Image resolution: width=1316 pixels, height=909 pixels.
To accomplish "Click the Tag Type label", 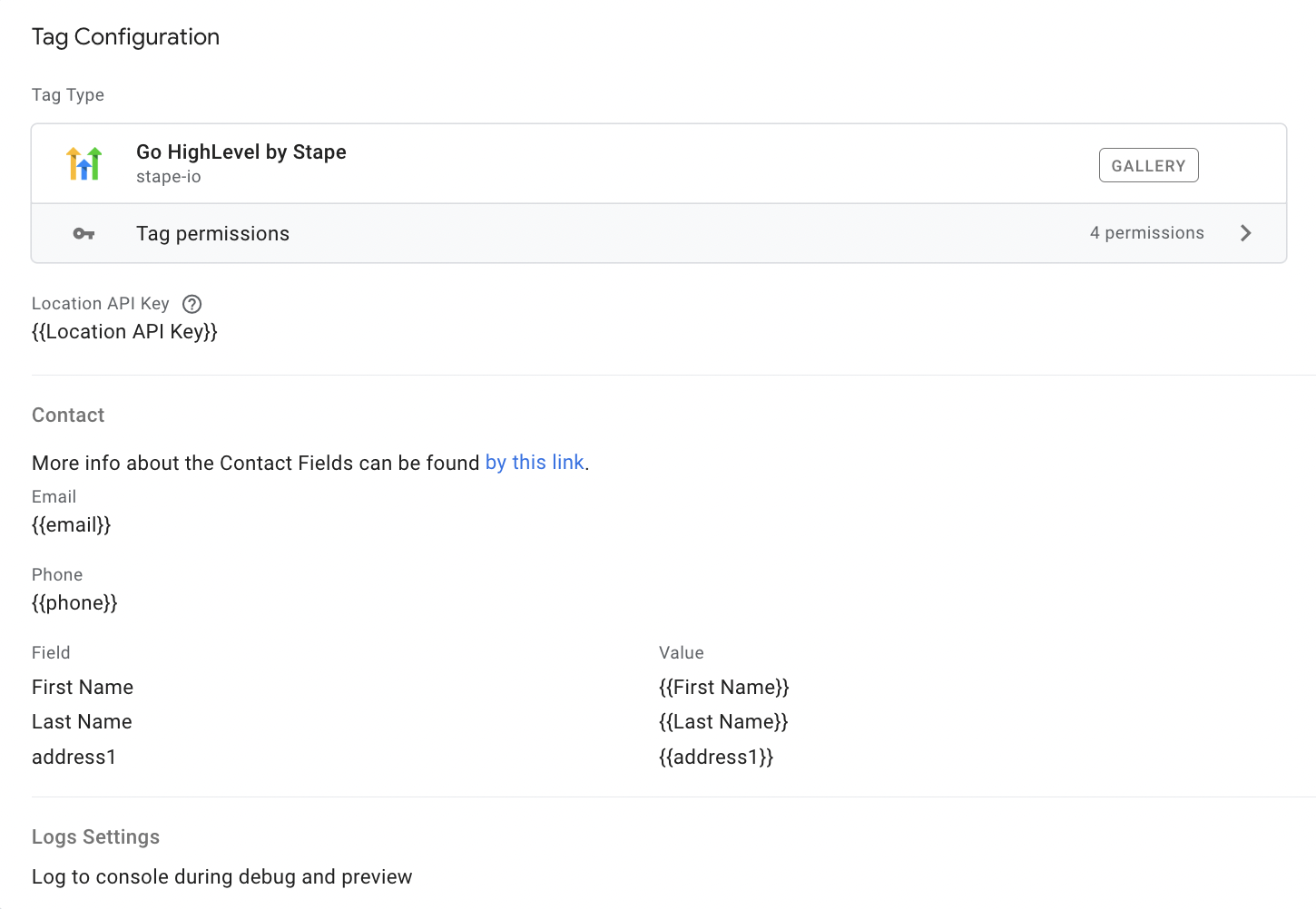I will (68, 95).
